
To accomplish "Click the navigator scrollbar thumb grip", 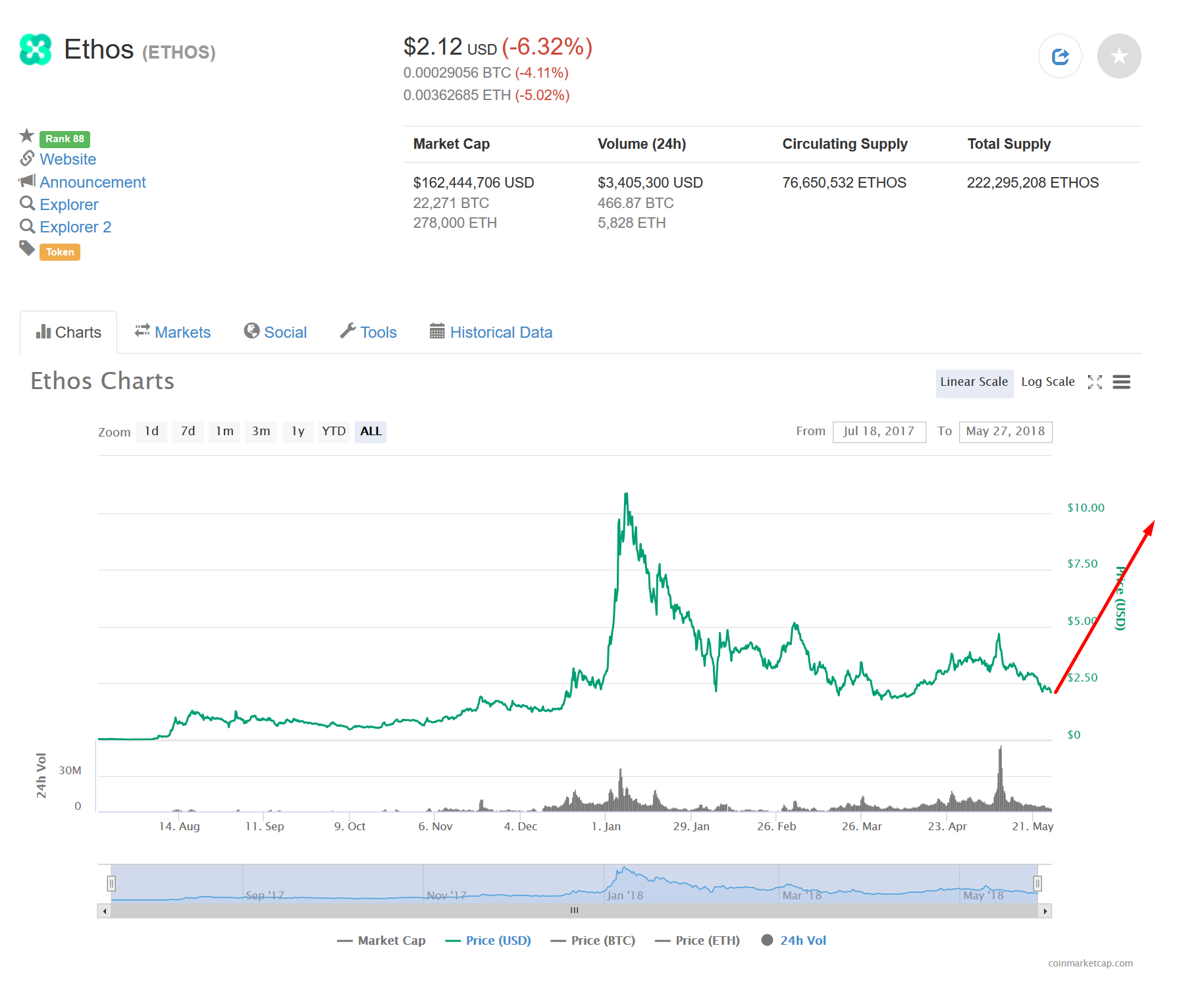I will [x=575, y=911].
